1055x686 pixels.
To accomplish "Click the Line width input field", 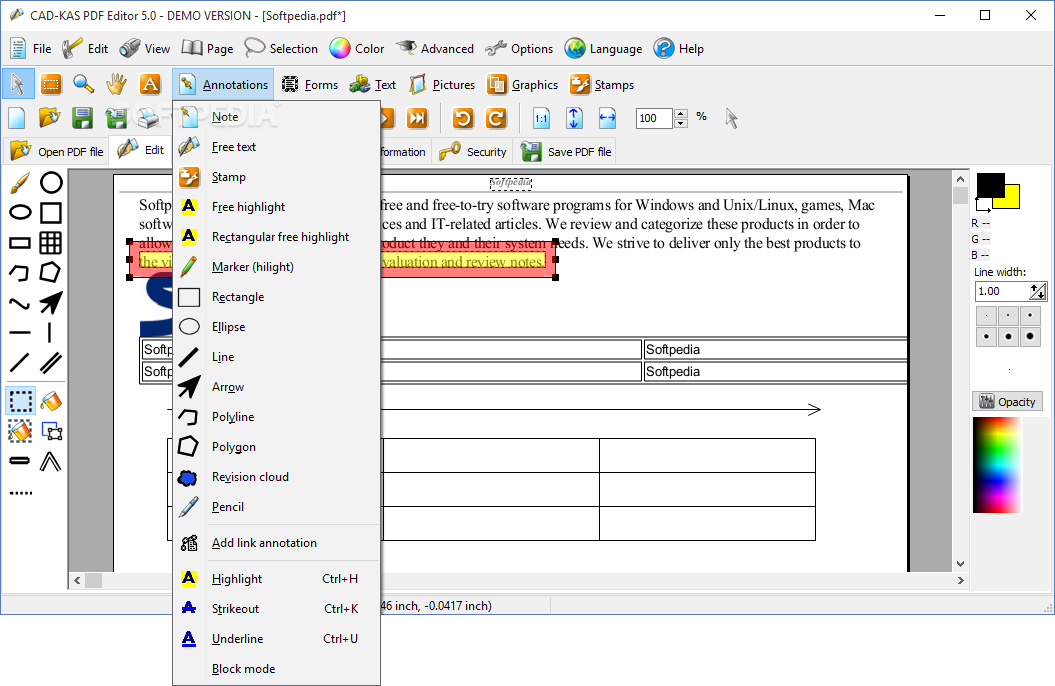I will 1003,291.
